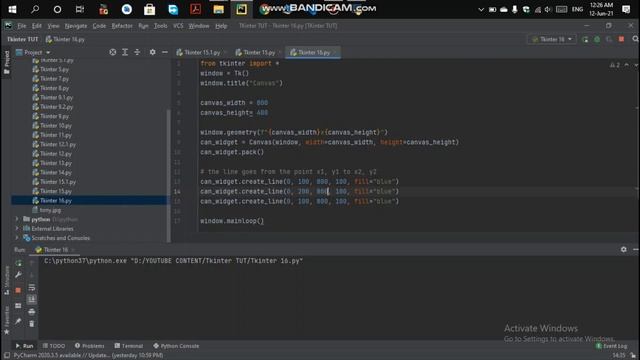Click PyCharm update available status message

tap(88, 356)
